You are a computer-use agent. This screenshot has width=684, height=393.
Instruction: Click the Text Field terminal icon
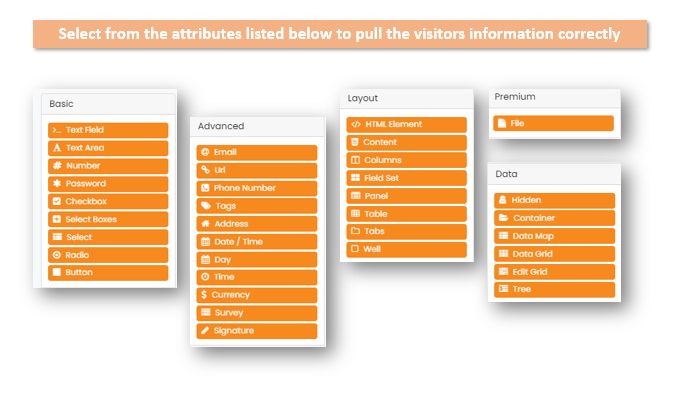point(57,130)
